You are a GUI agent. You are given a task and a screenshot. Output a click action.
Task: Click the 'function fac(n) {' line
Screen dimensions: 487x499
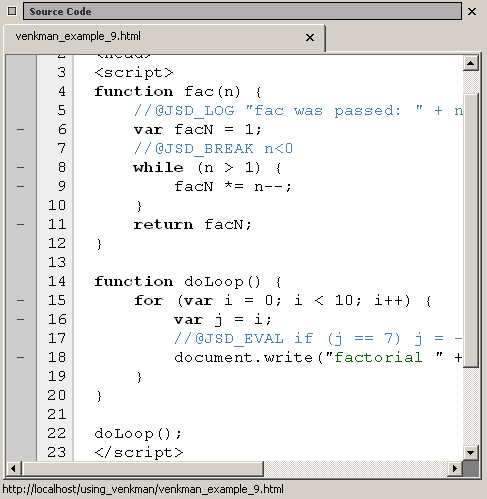(178, 92)
